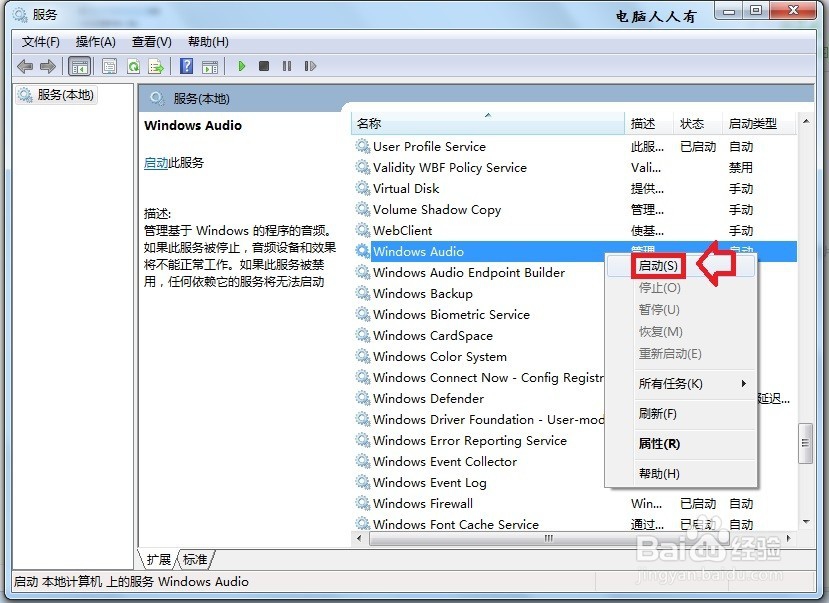Image resolution: width=829 pixels, height=603 pixels.
Task: Click the gear icon beside Windows Event Log
Action: pyautogui.click(x=362, y=482)
